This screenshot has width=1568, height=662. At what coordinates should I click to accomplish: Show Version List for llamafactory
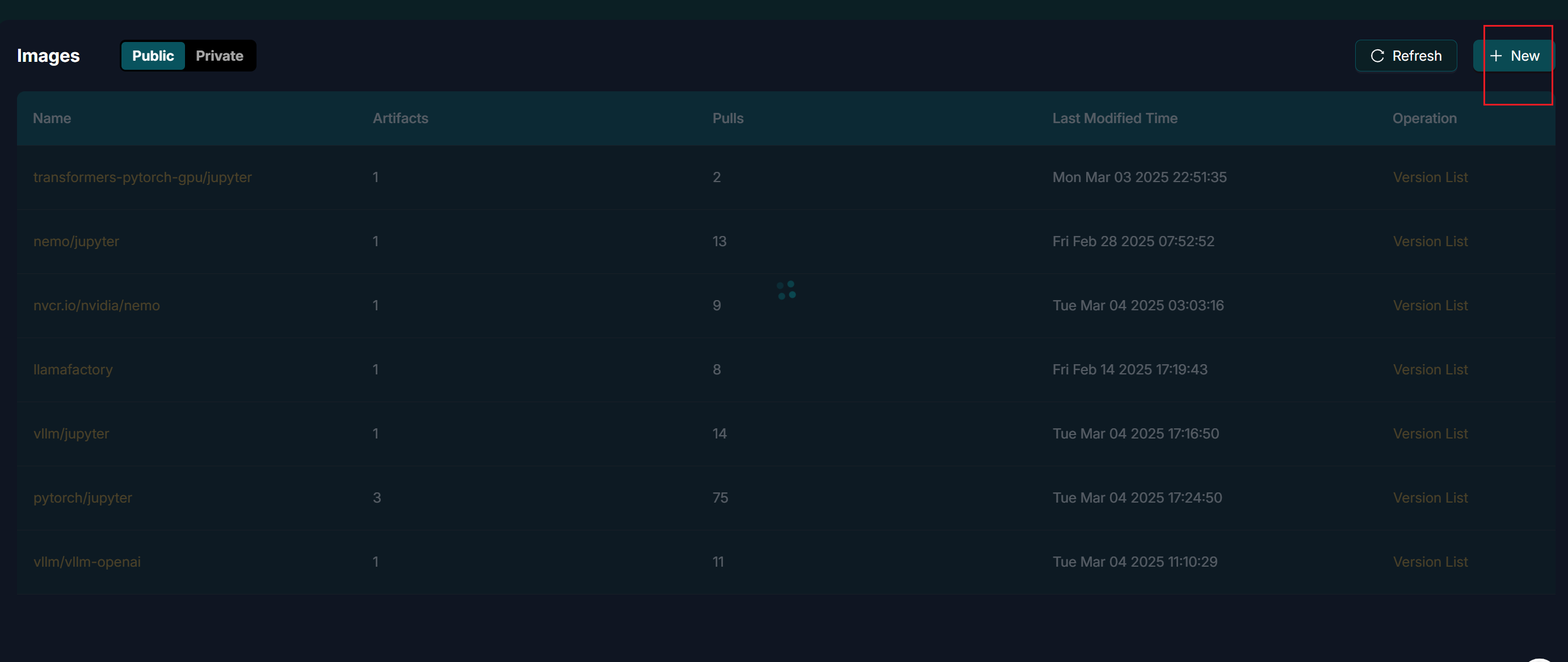click(1430, 369)
